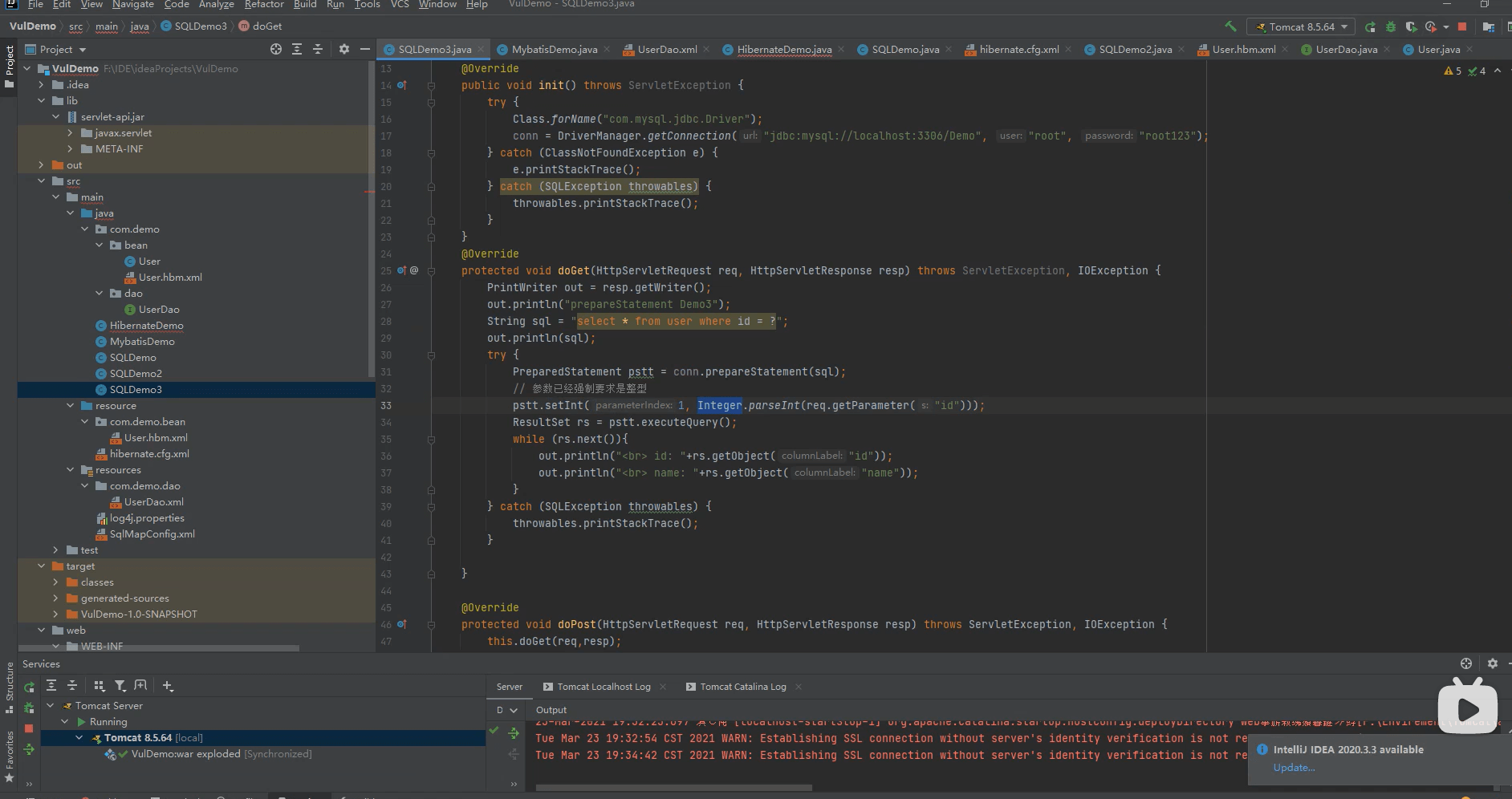The width and height of the screenshot is (1512, 799).
Task: Click Select Opened File crosshair icon
Action: tap(276, 49)
